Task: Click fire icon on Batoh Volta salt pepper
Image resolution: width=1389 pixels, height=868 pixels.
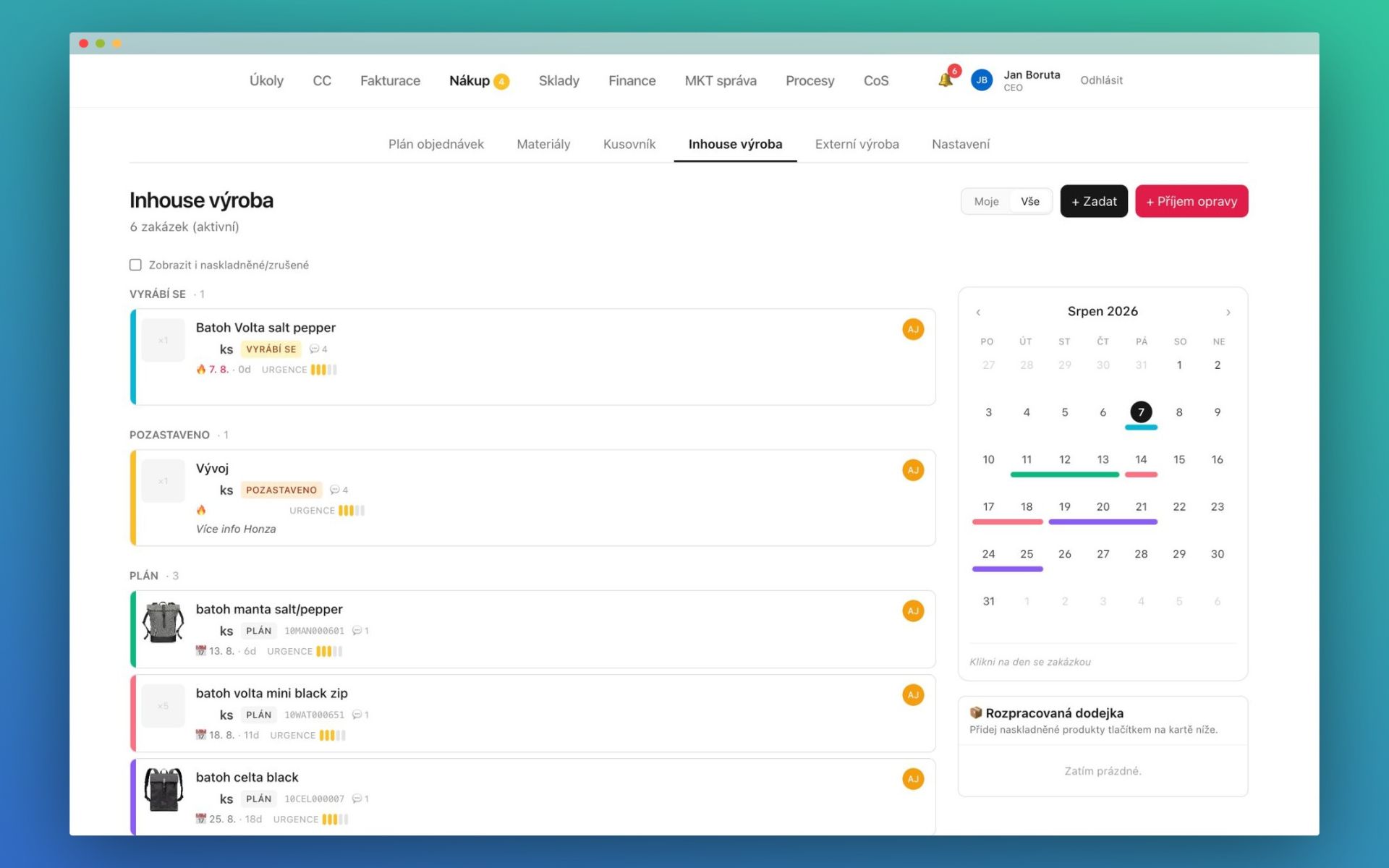Action: pos(201,370)
